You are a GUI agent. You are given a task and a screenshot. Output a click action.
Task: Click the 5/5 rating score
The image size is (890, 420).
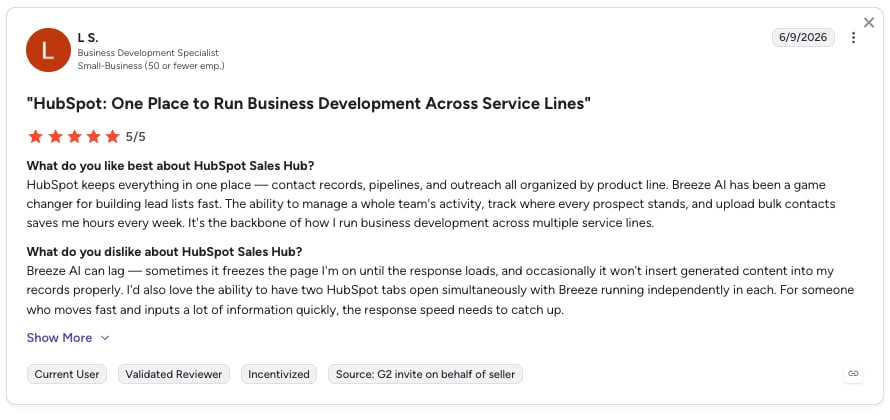(136, 137)
